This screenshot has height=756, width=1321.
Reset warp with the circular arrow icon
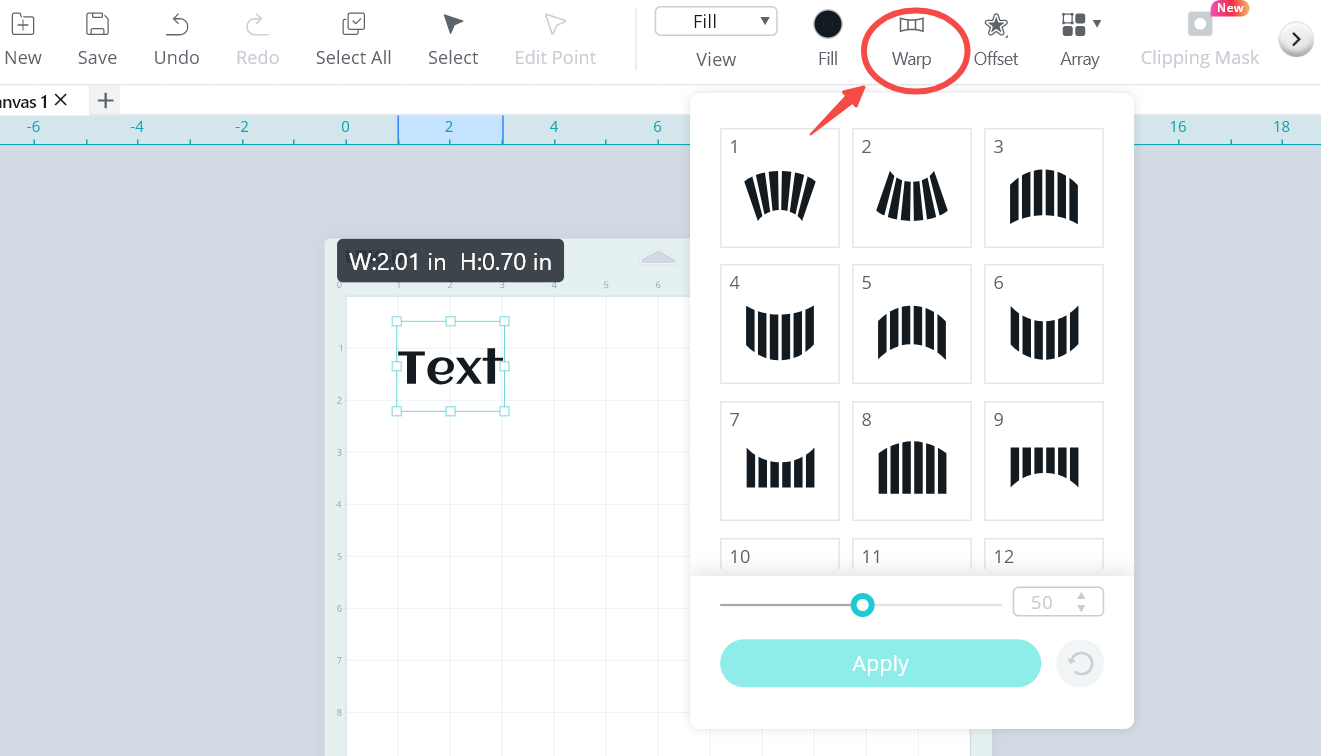(1080, 664)
